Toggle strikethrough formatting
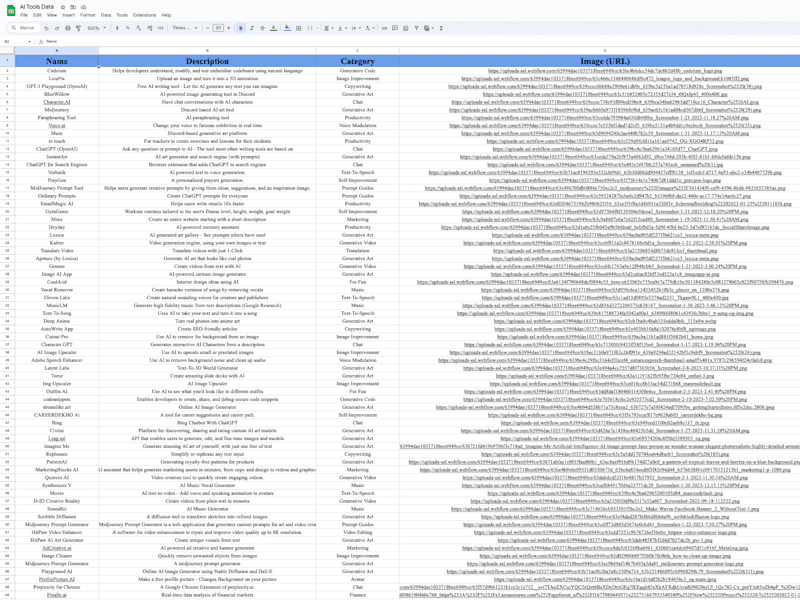Viewport: 800px width, 600px height. click(262, 28)
